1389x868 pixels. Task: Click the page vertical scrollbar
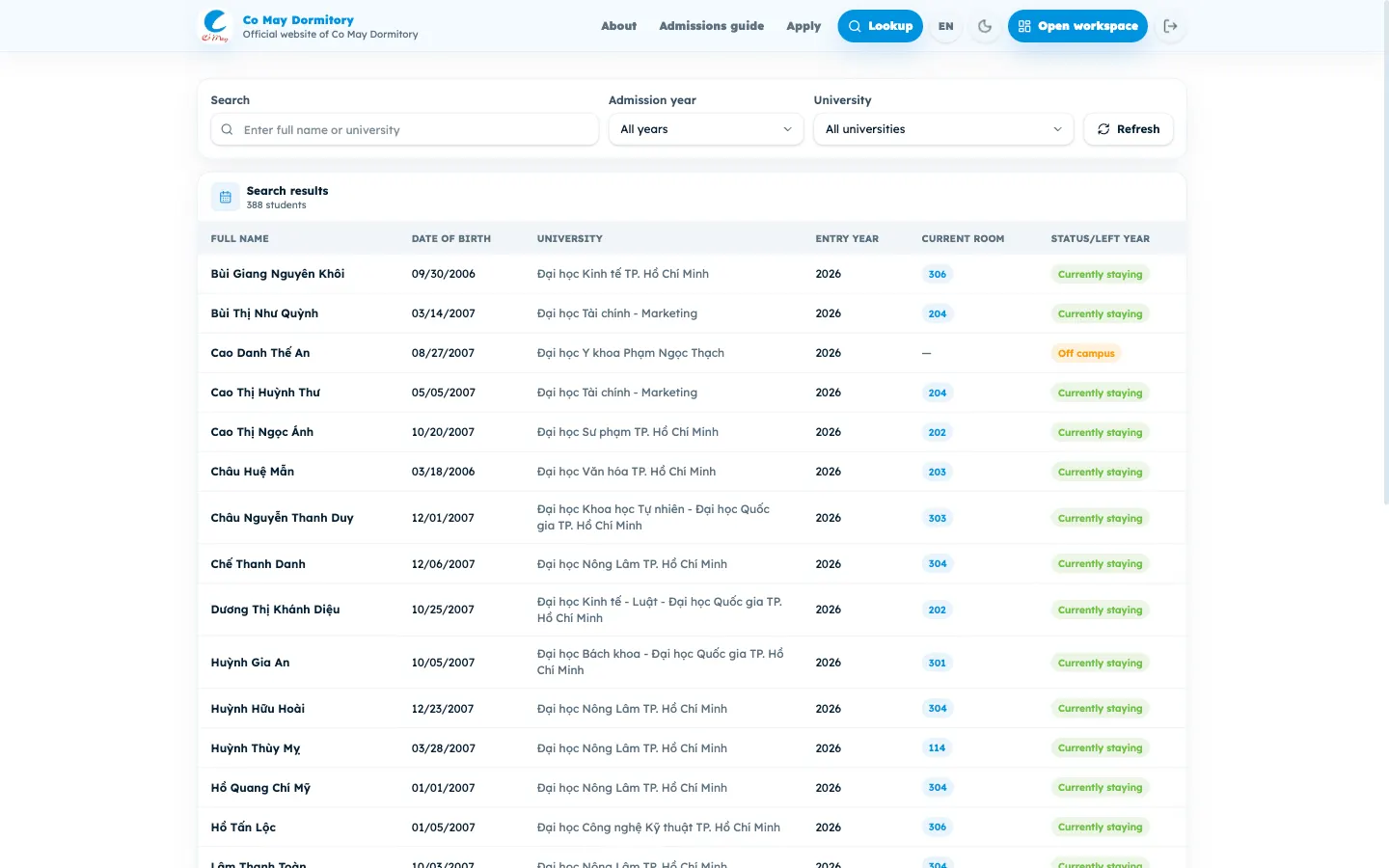(x=1384, y=434)
